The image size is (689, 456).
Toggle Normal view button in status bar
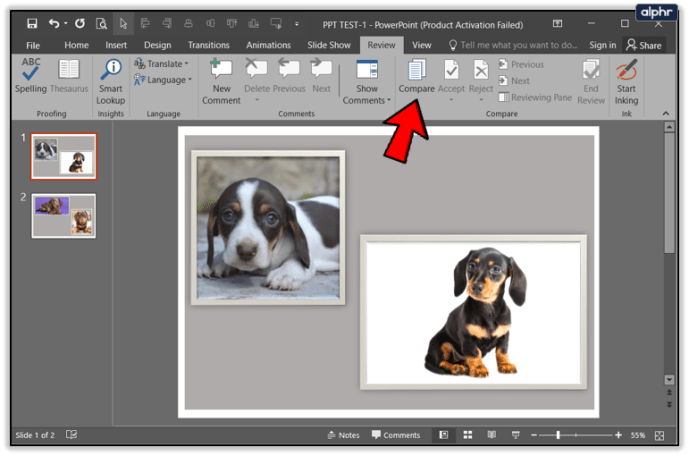click(443, 436)
